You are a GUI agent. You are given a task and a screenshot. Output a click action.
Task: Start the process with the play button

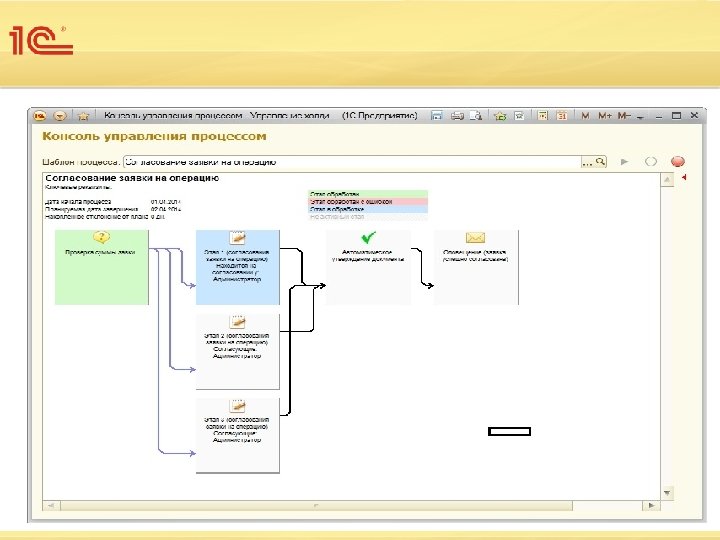[624, 162]
